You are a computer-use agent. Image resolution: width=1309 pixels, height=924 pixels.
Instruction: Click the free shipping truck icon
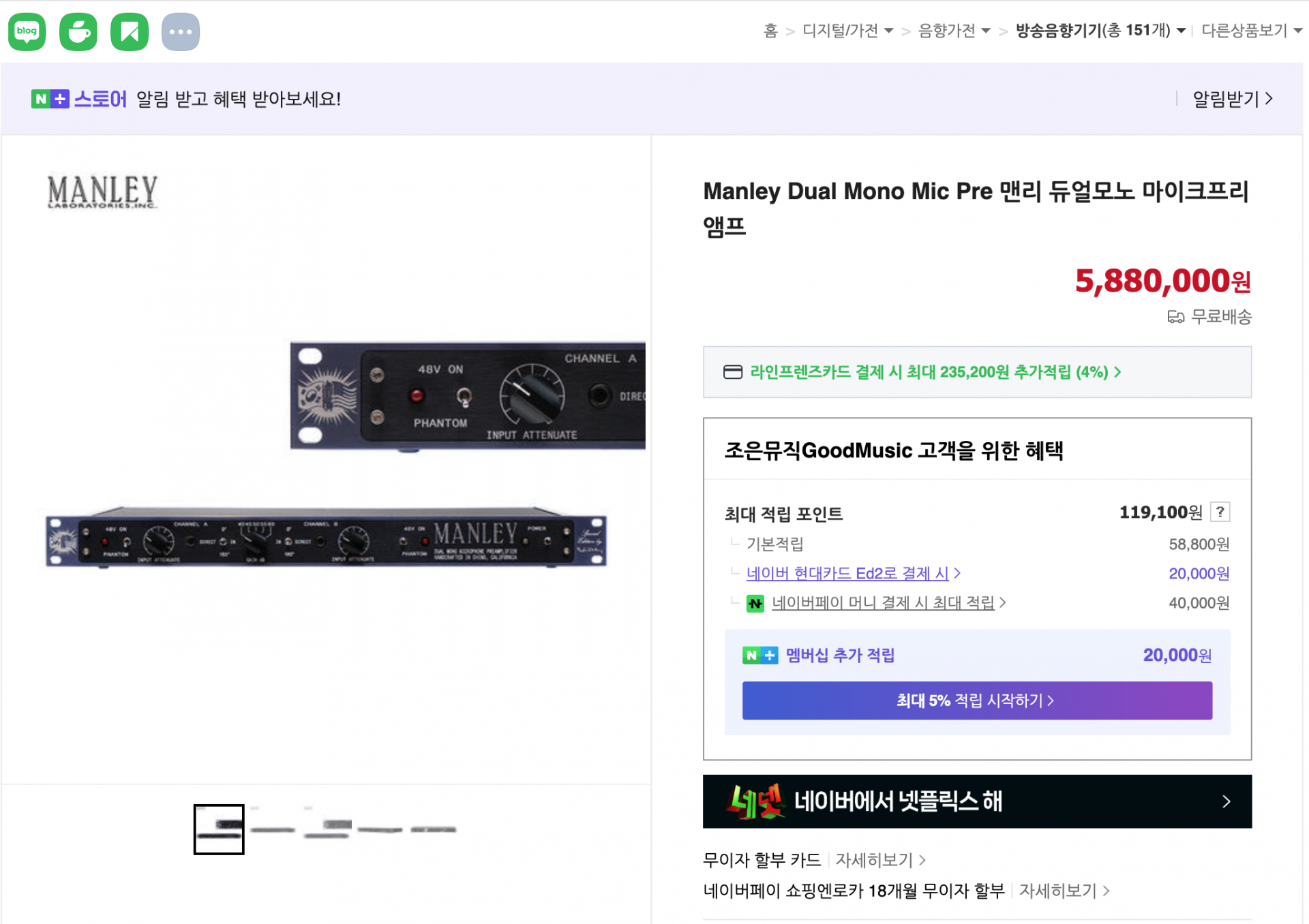click(x=1175, y=317)
